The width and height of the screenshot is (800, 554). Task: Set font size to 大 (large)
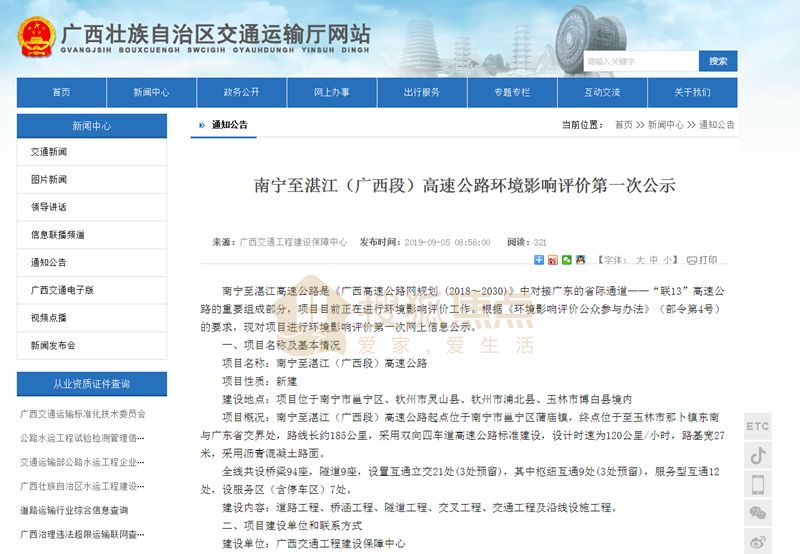pyautogui.click(x=640, y=260)
